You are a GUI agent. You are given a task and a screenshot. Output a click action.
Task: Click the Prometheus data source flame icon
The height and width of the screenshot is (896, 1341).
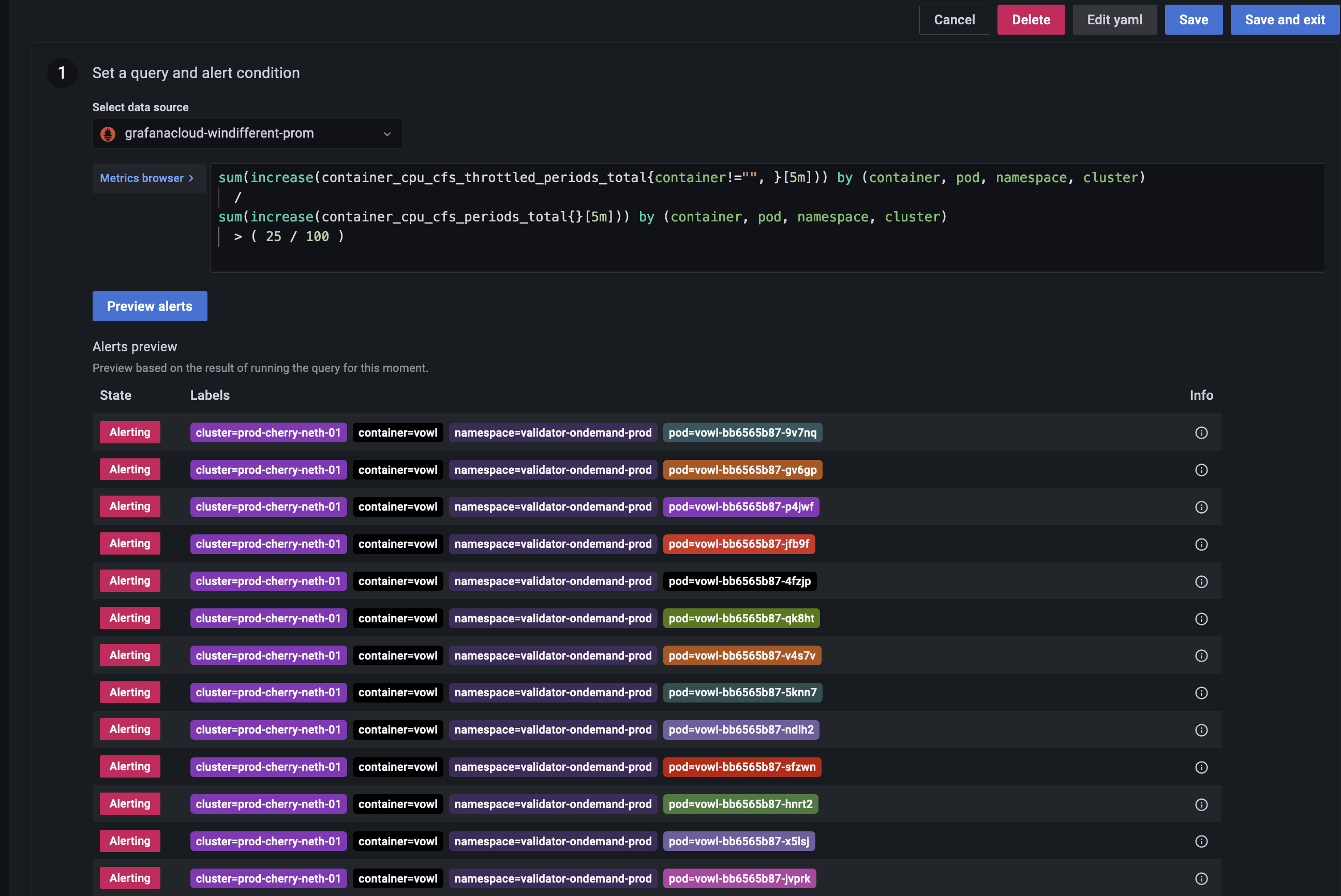click(108, 133)
